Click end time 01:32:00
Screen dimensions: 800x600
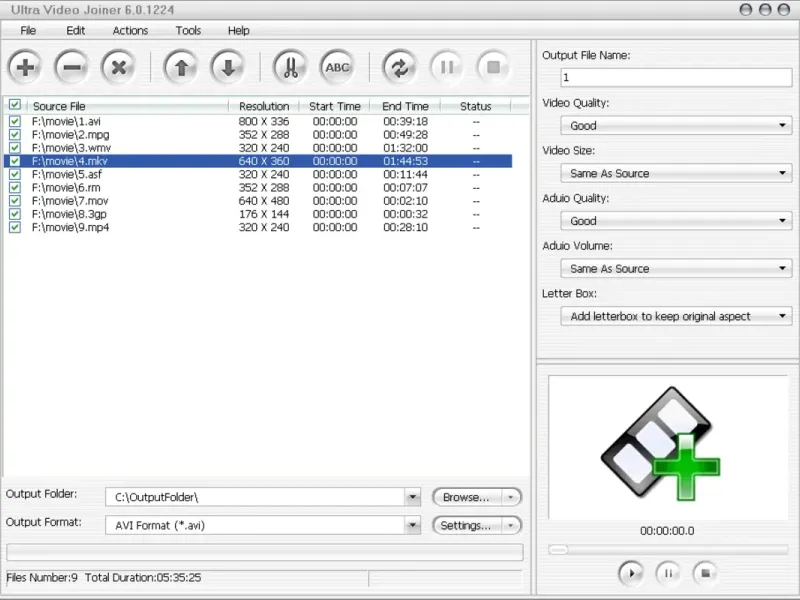tap(406, 148)
